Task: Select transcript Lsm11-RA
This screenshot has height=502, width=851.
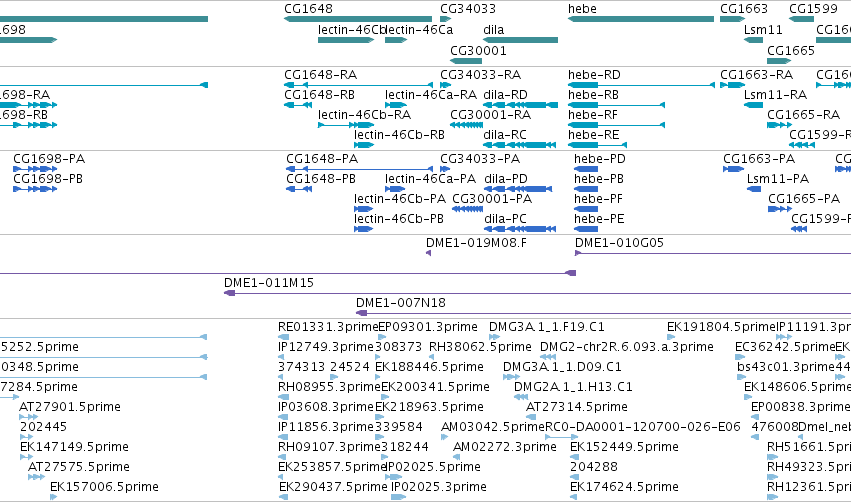Action: (776, 95)
